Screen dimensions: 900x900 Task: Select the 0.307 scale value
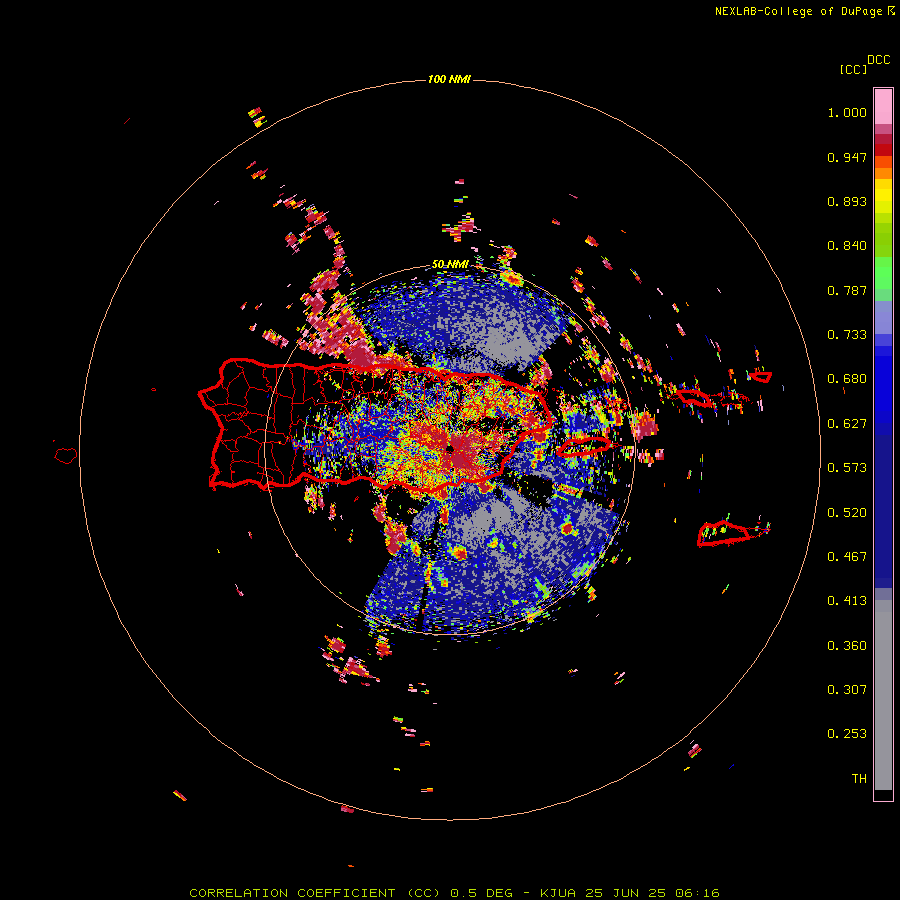coord(847,690)
